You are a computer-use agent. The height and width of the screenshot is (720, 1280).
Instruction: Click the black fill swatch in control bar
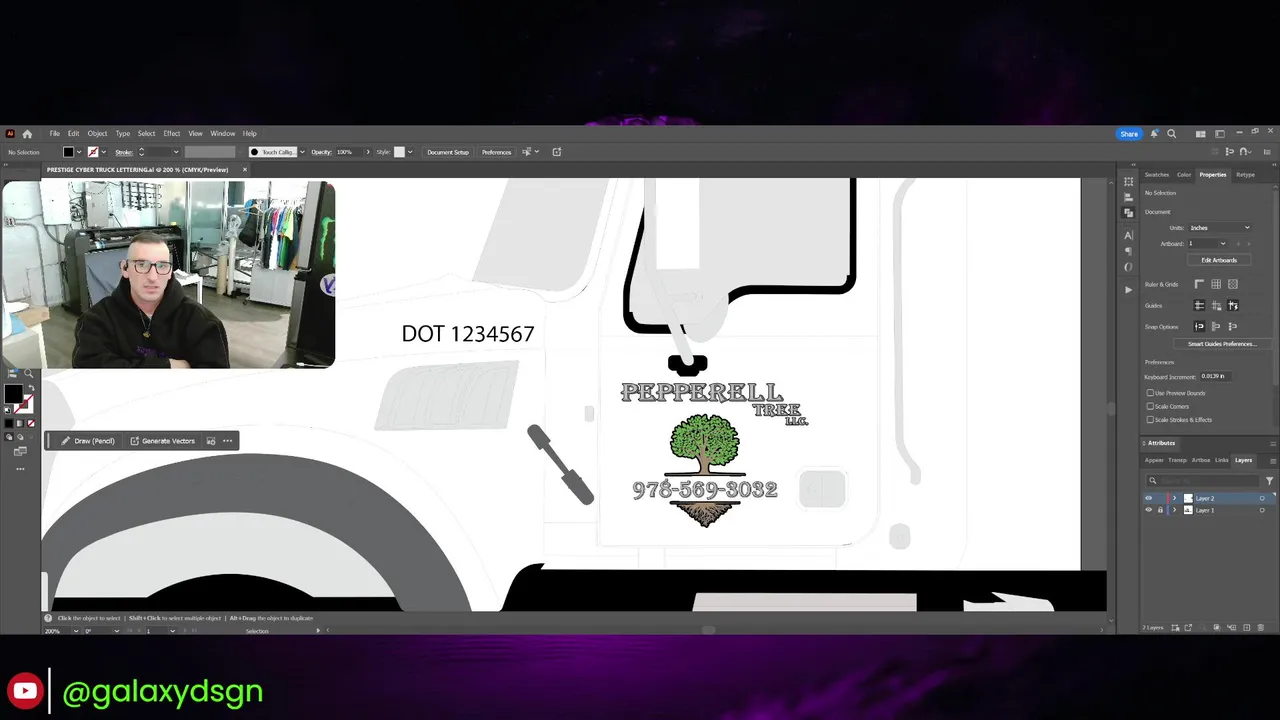pyautogui.click(x=68, y=152)
